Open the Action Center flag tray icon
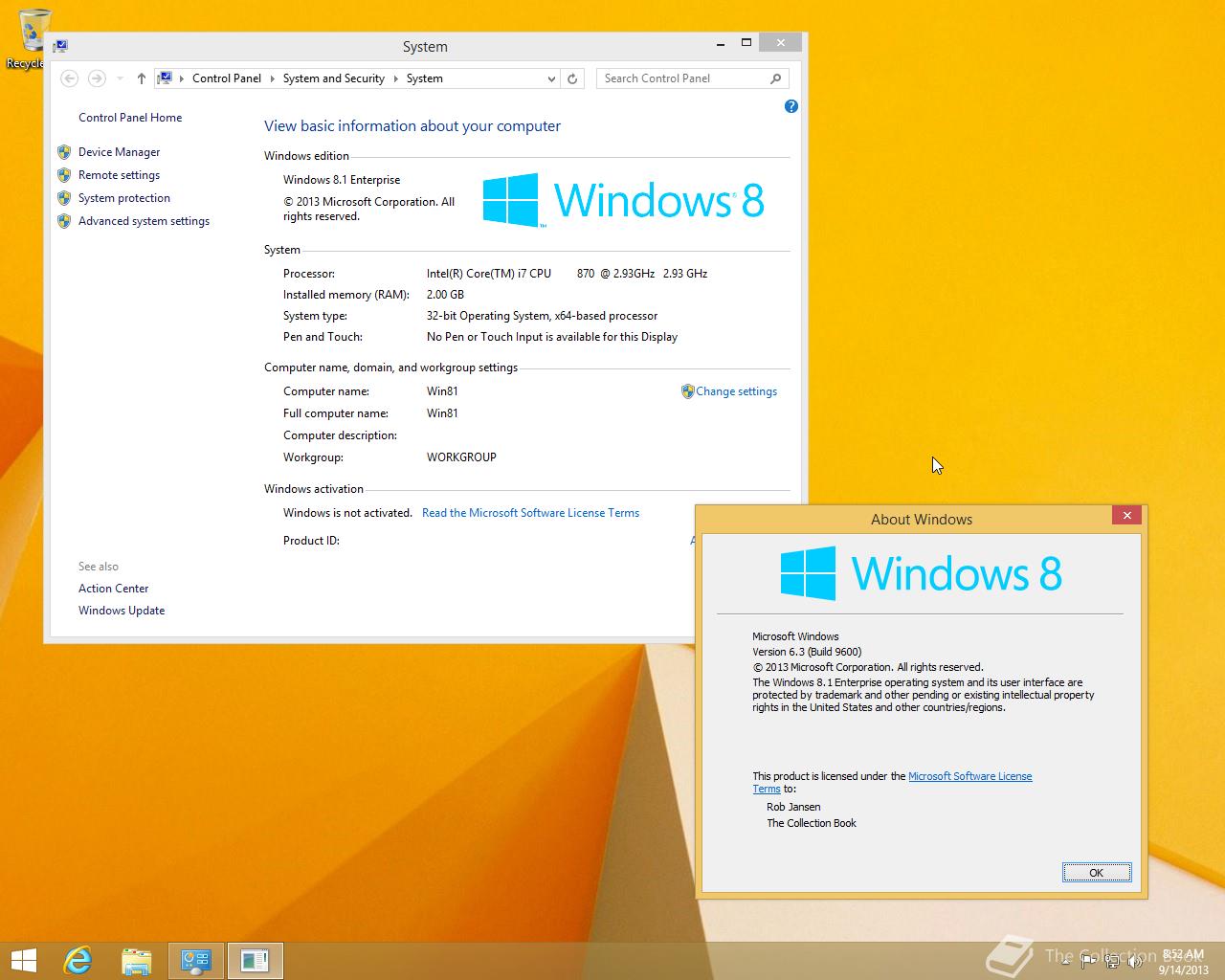The width and height of the screenshot is (1225, 980). (1087, 960)
